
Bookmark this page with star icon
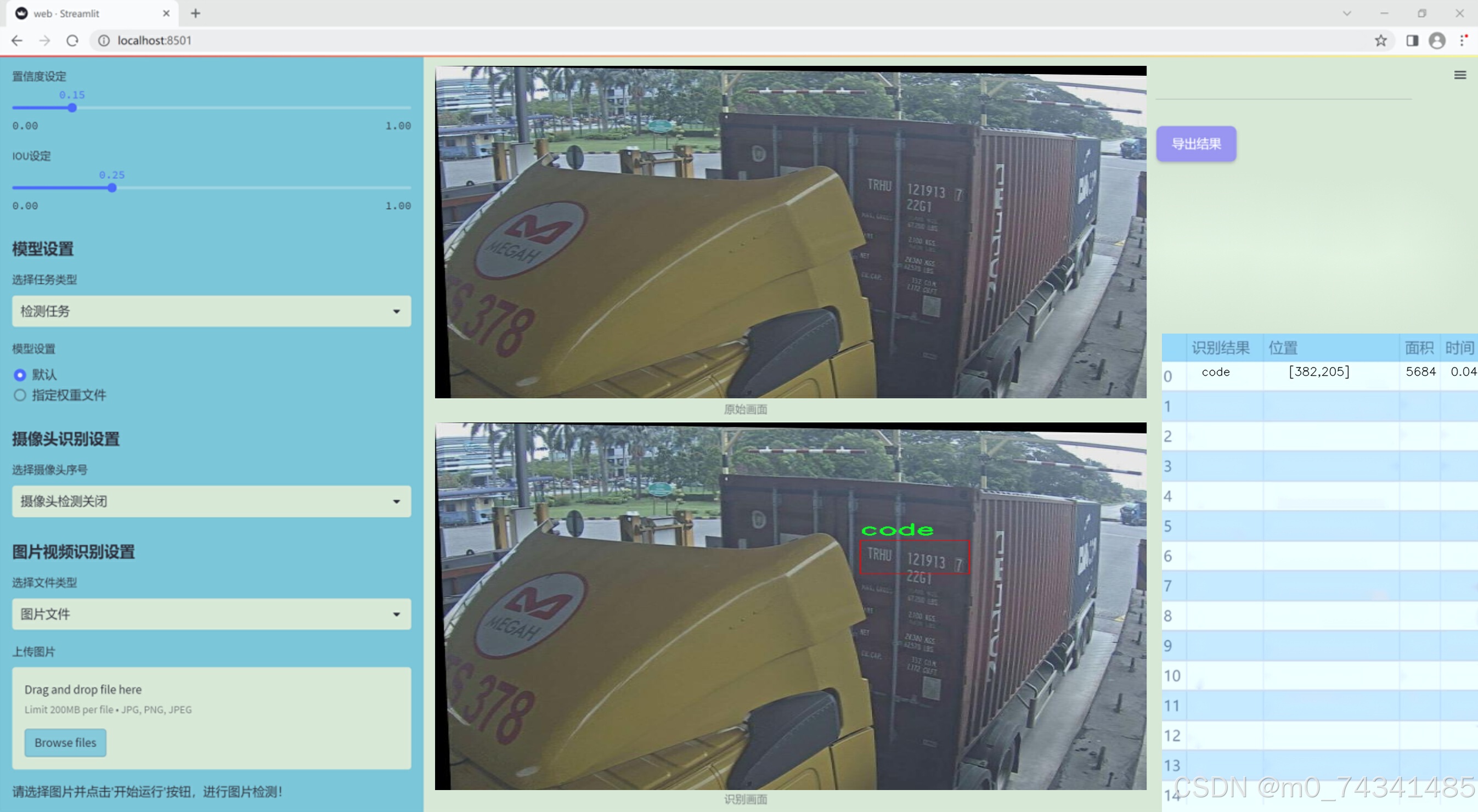(x=1380, y=41)
